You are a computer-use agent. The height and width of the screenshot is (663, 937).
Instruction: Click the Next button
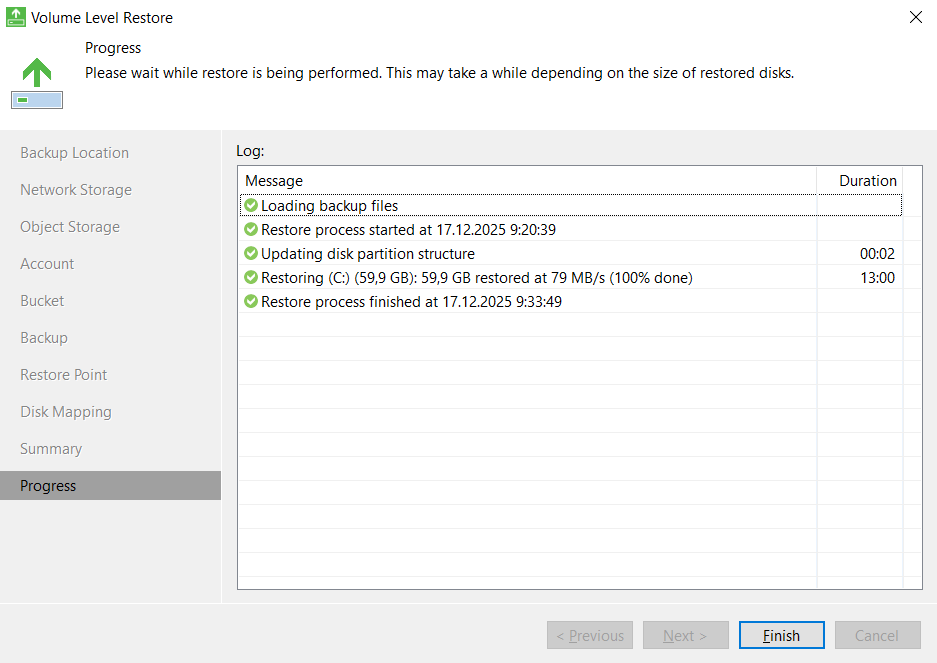(685, 636)
